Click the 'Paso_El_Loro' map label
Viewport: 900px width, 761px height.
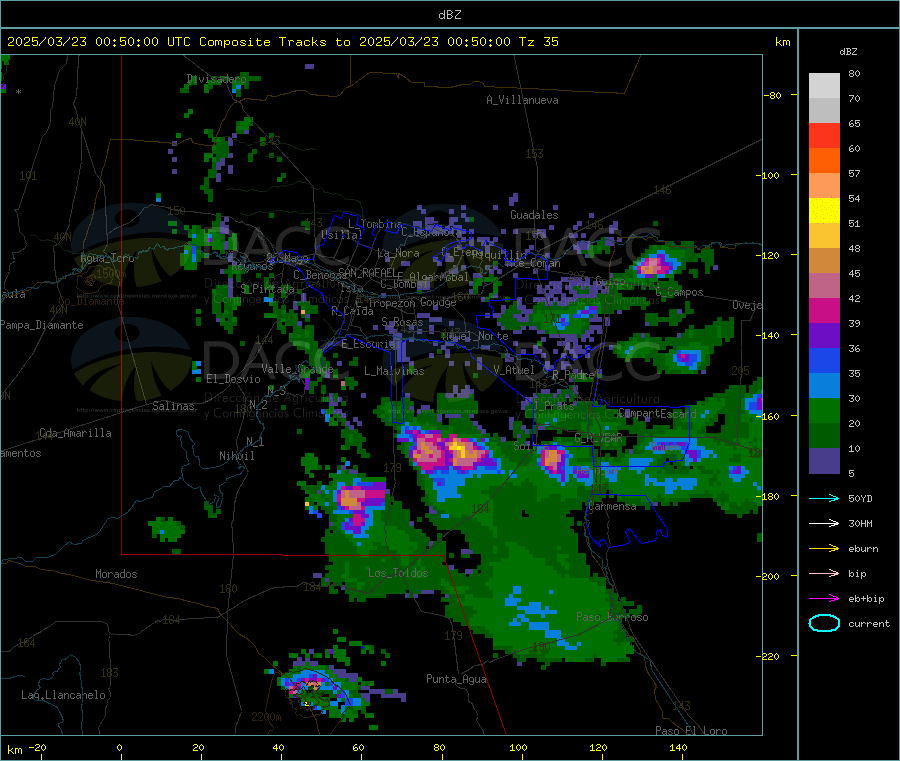pyautogui.click(x=691, y=731)
